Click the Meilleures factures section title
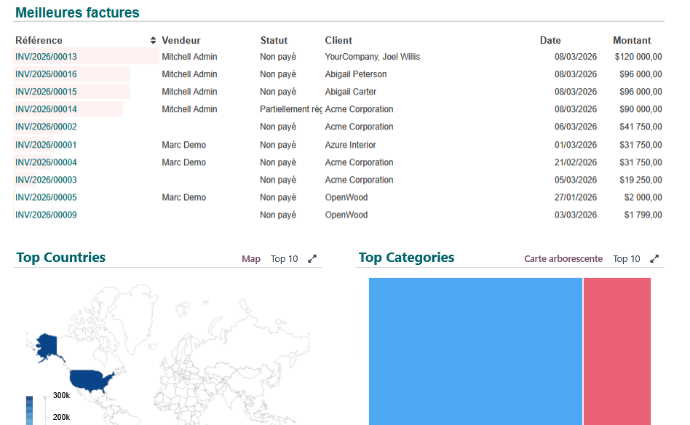The height and width of the screenshot is (425, 690). tap(77, 13)
